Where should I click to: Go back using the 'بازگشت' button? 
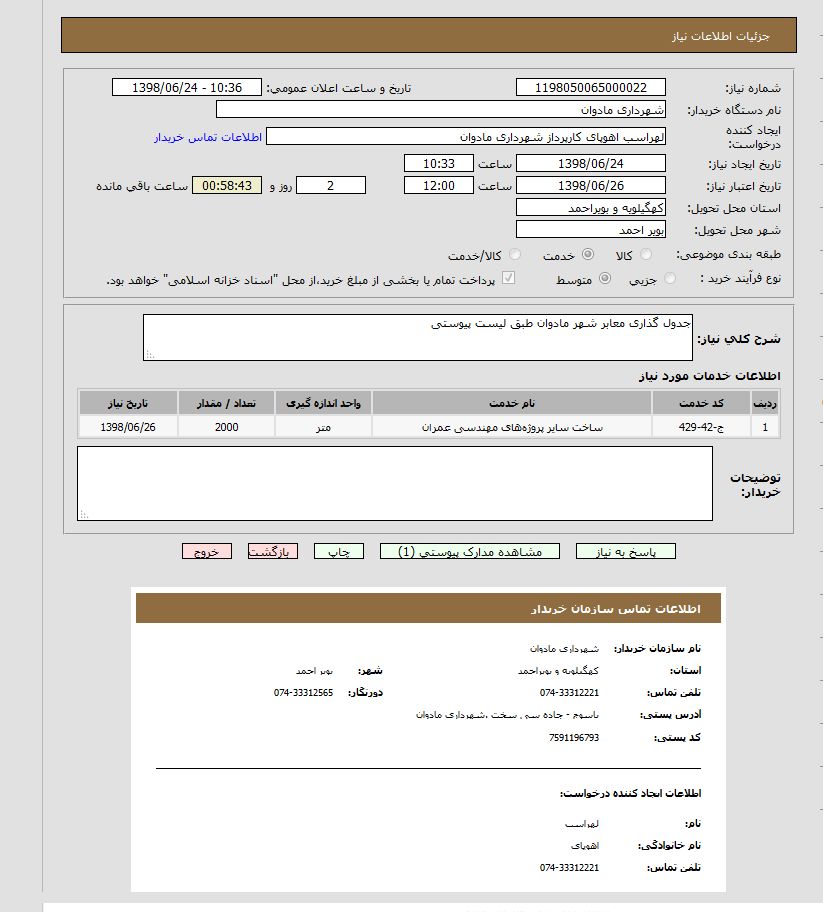click(273, 551)
